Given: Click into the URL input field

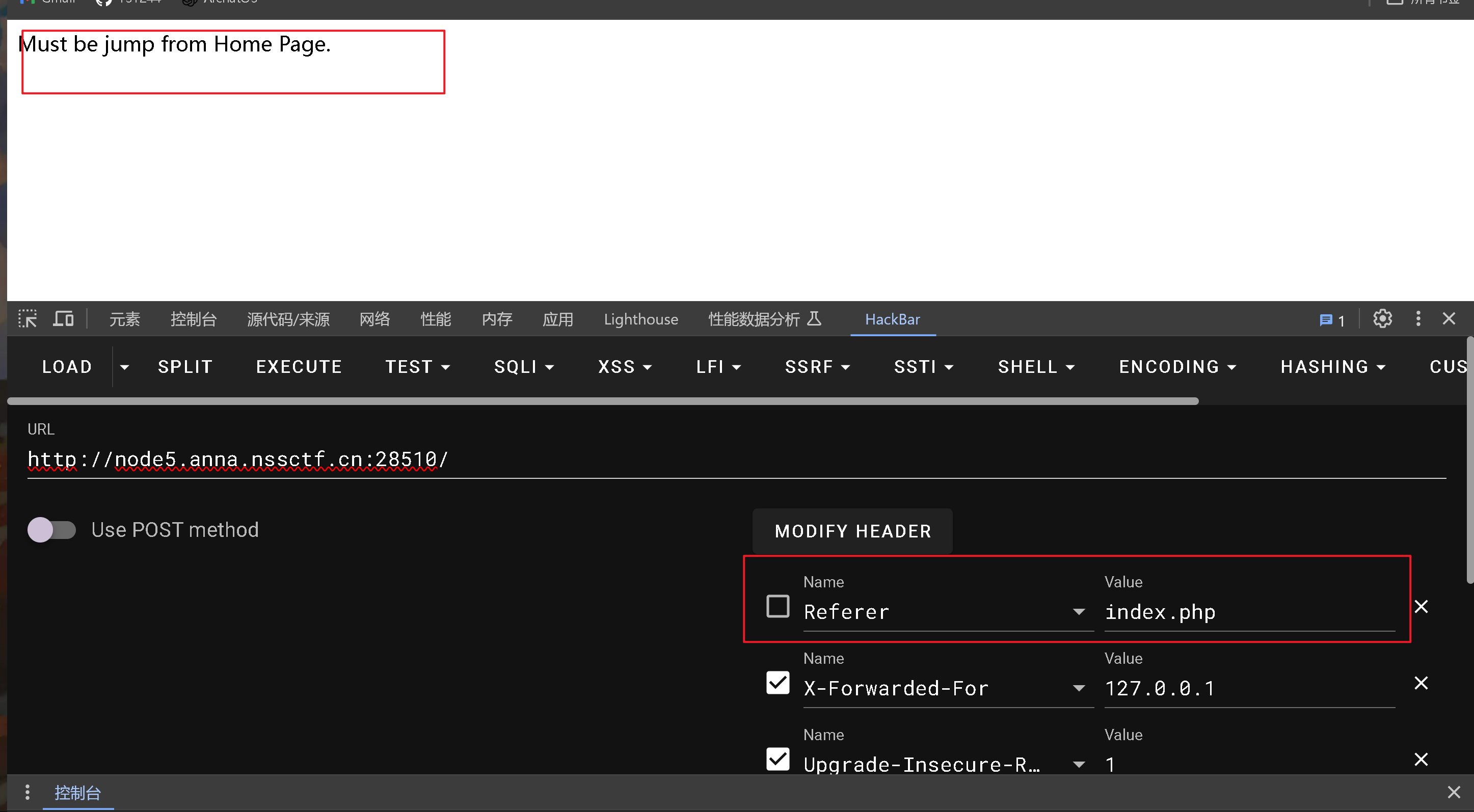Looking at the screenshot, I should (687, 459).
